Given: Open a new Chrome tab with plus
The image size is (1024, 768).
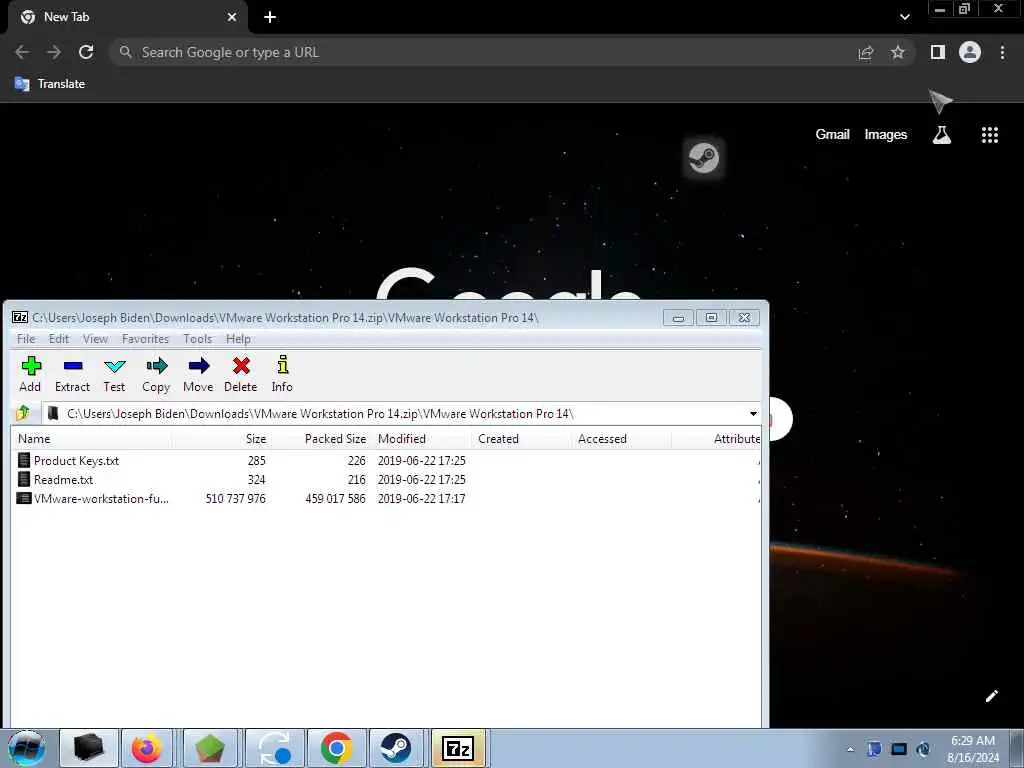Looking at the screenshot, I should click(270, 17).
